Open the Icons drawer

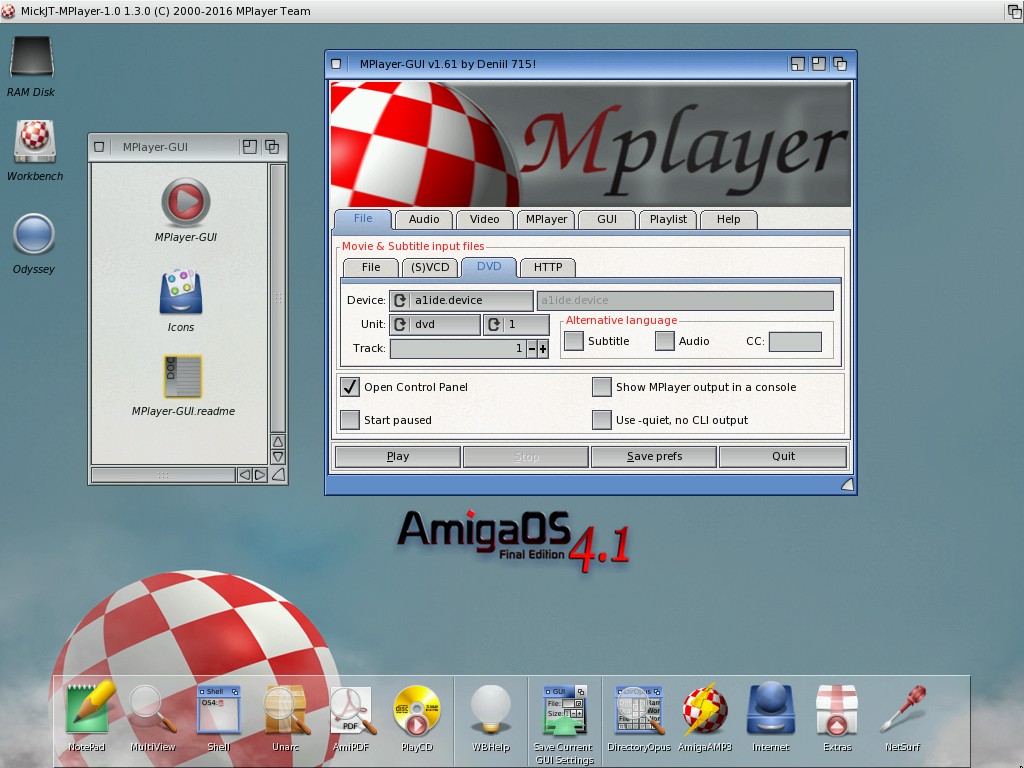(181, 293)
